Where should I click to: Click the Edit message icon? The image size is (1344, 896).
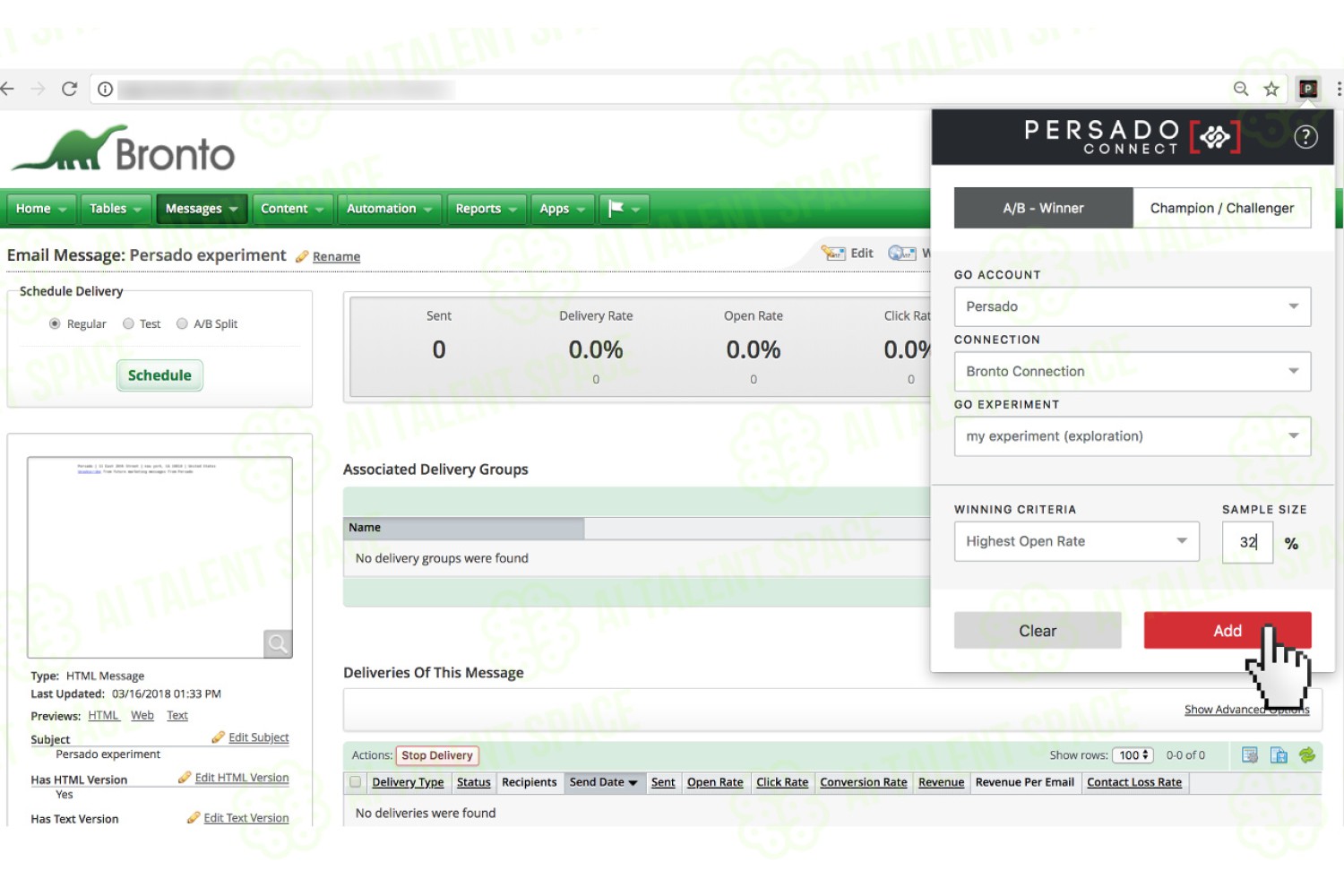pos(833,254)
